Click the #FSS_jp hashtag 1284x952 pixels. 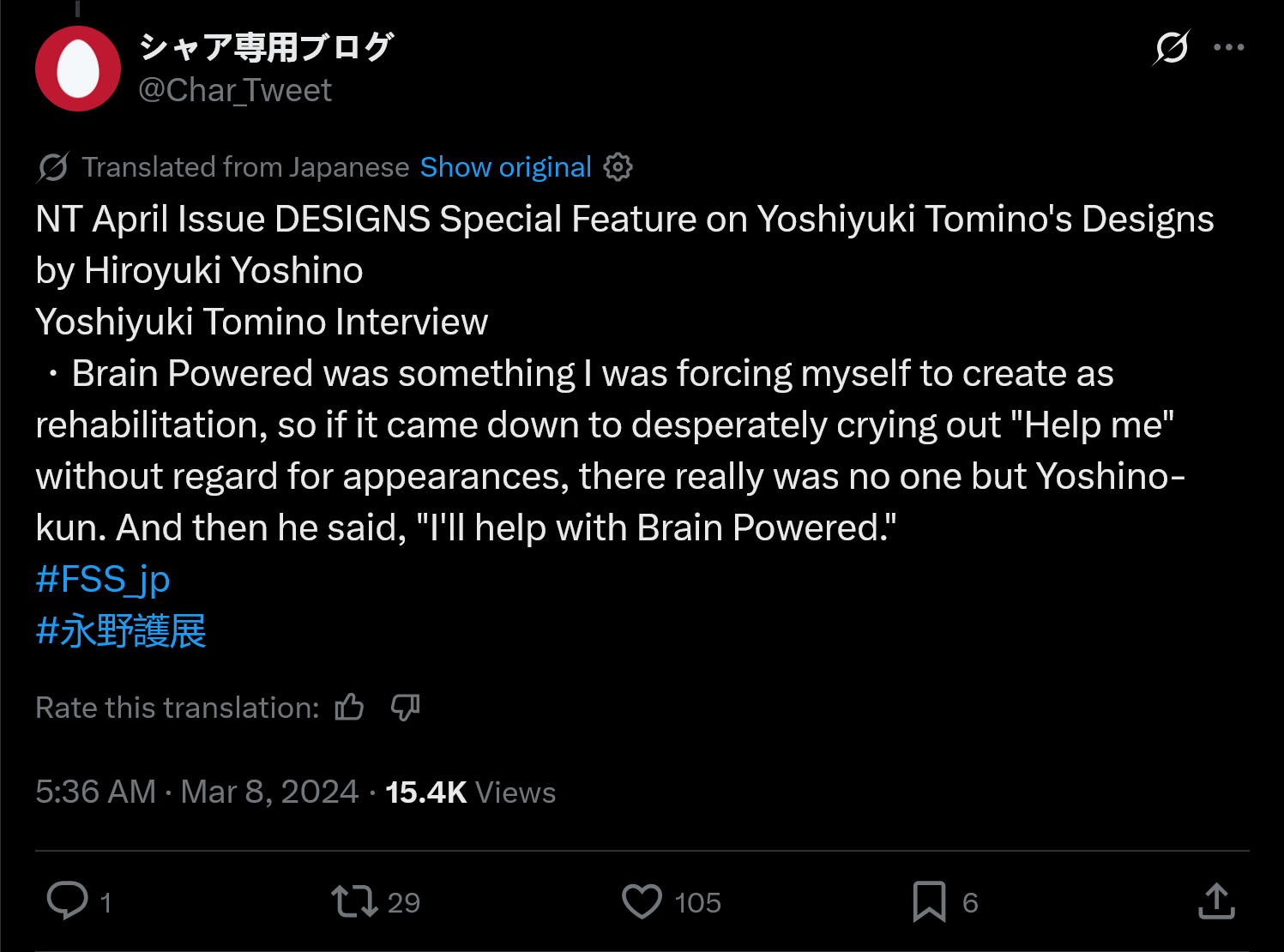[103, 579]
